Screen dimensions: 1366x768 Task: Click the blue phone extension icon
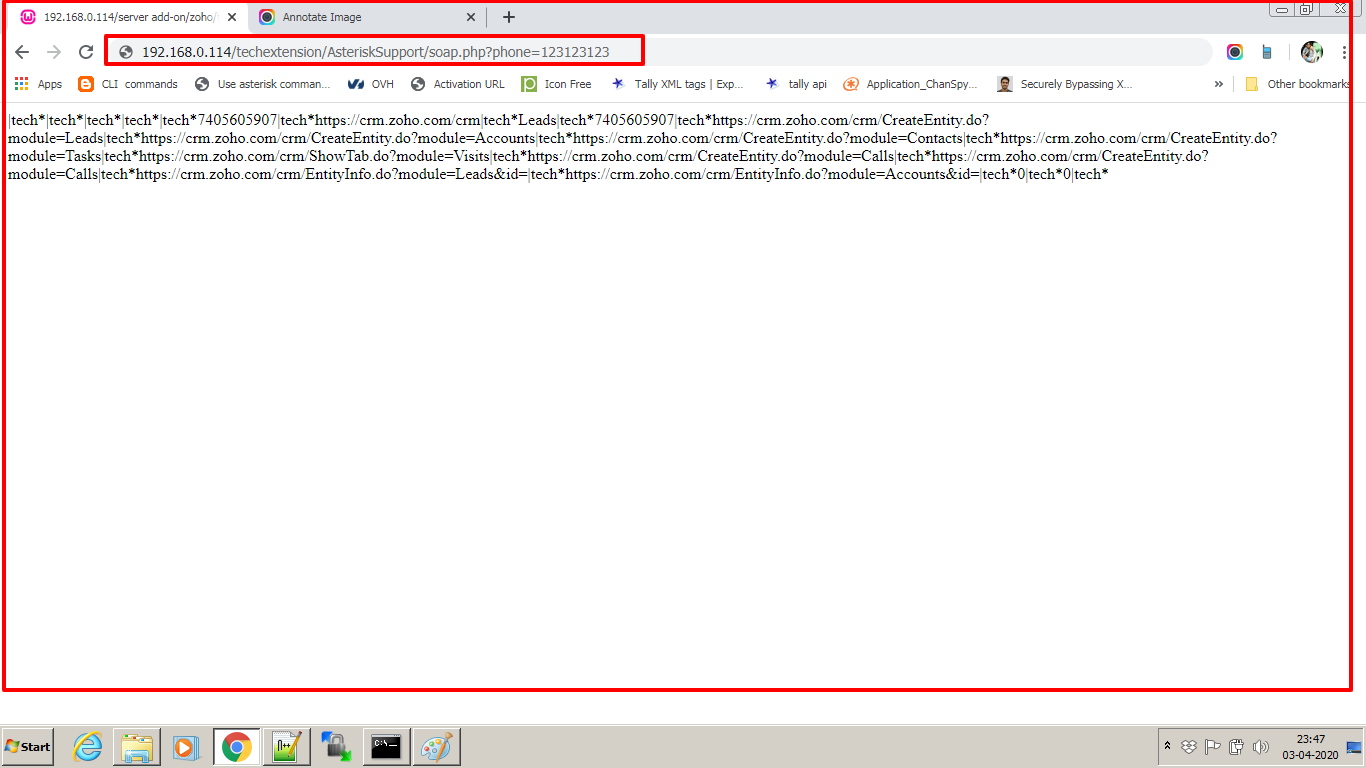1267,52
